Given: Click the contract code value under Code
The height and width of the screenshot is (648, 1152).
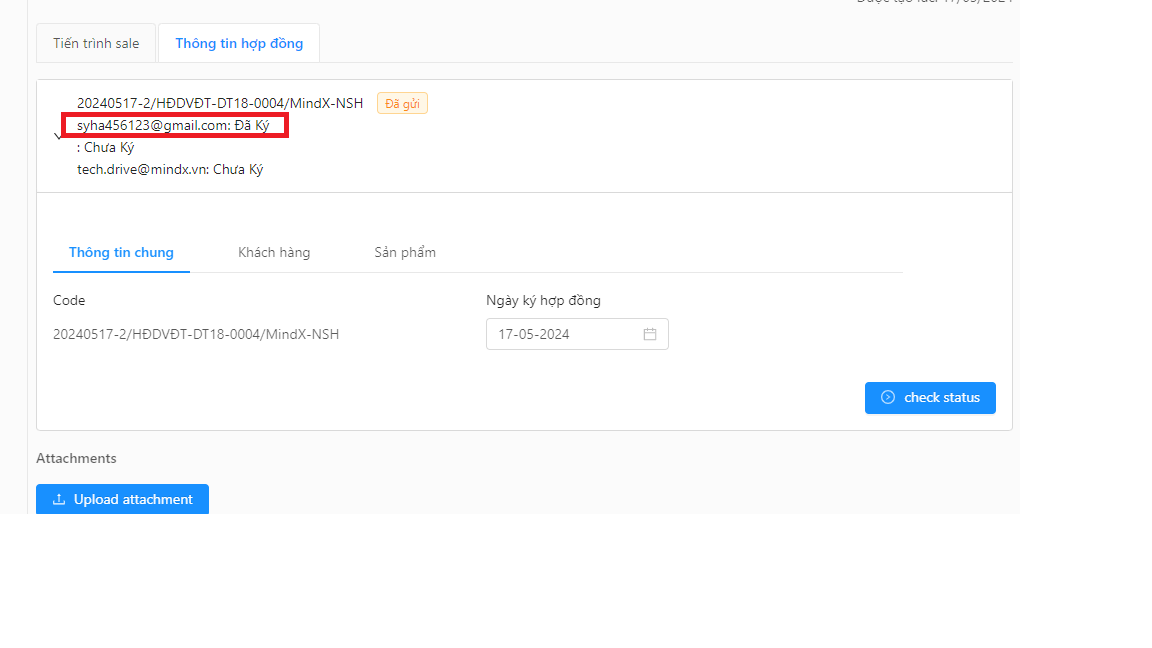Looking at the screenshot, I should point(196,334).
